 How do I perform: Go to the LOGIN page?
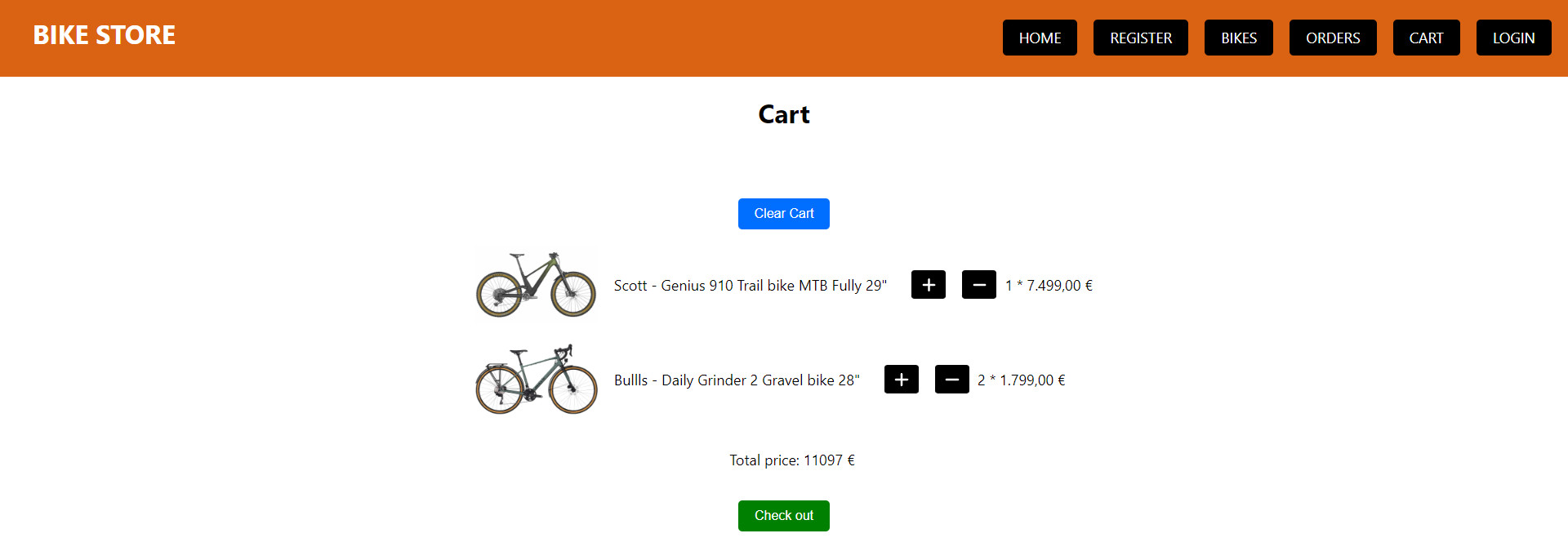click(x=1512, y=38)
